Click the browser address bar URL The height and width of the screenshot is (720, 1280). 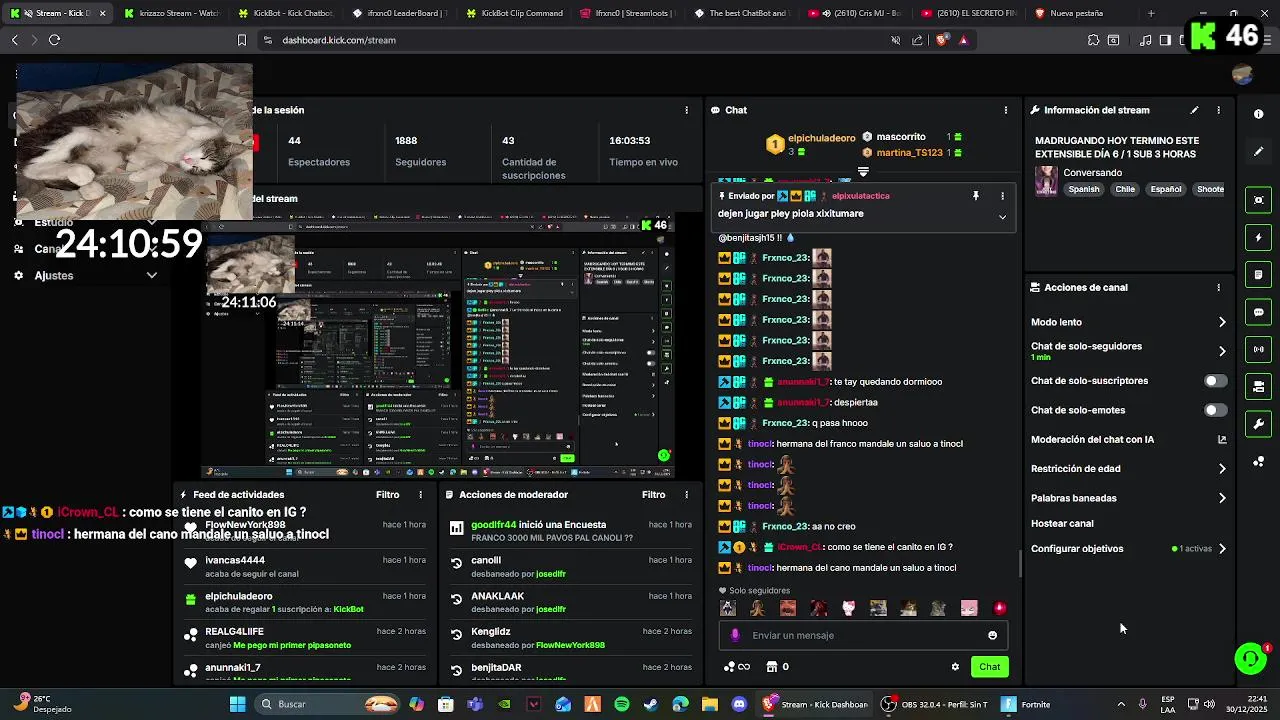tap(339, 40)
